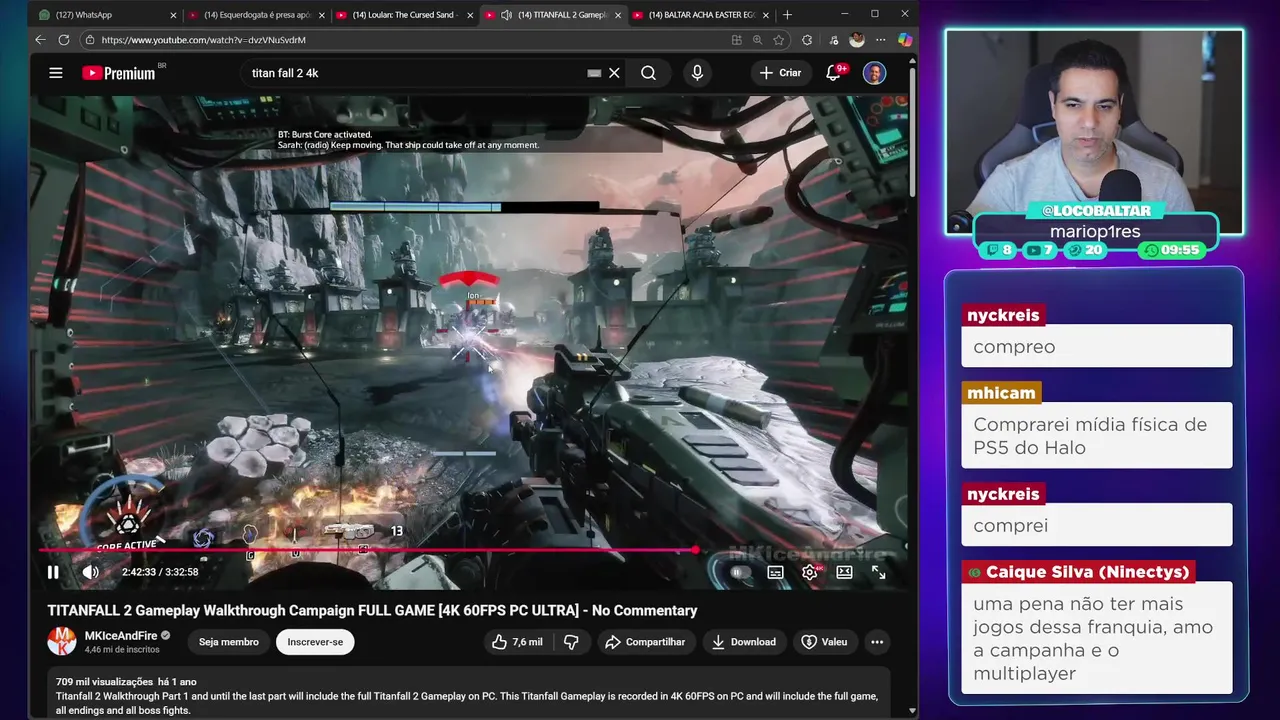1280x720 pixels.
Task: View site information lock icon
Action: tap(89, 40)
